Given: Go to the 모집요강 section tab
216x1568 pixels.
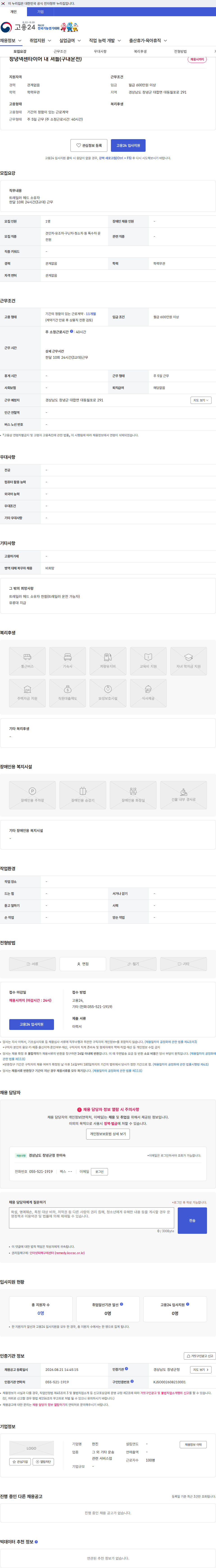Looking at the screenshot, I should point(20,52).
